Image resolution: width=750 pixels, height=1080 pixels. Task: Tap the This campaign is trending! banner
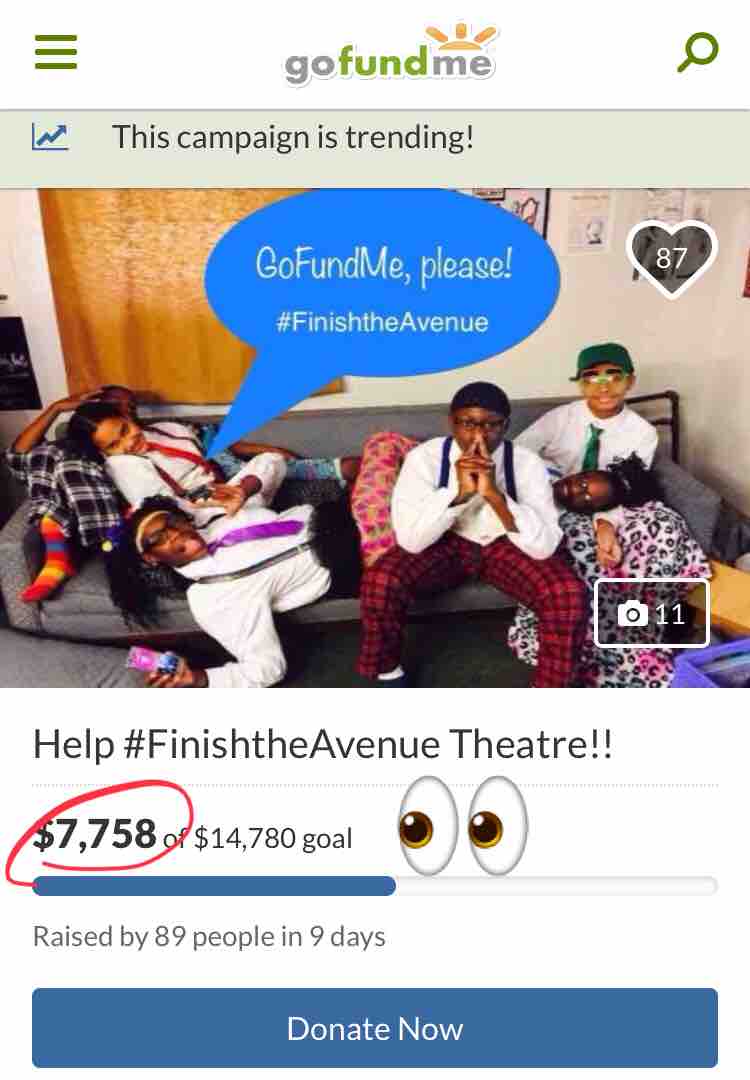pos(375,148)
